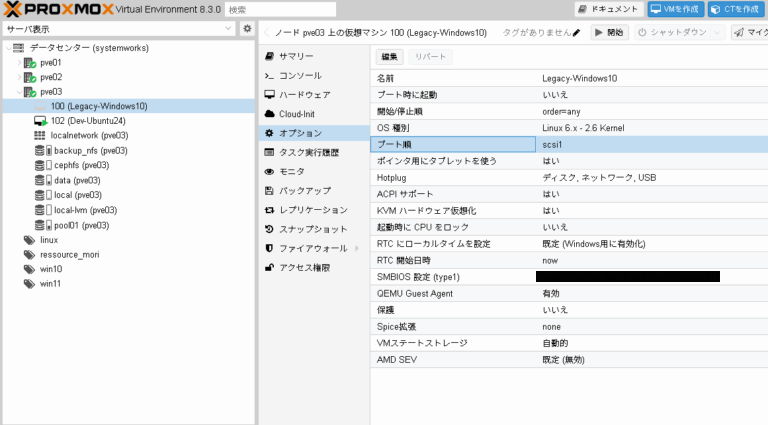768x425 pixels.
Task: Open the シャットダウン dropdown arrow
Action: pyautogui.click(x=718, y=32)
